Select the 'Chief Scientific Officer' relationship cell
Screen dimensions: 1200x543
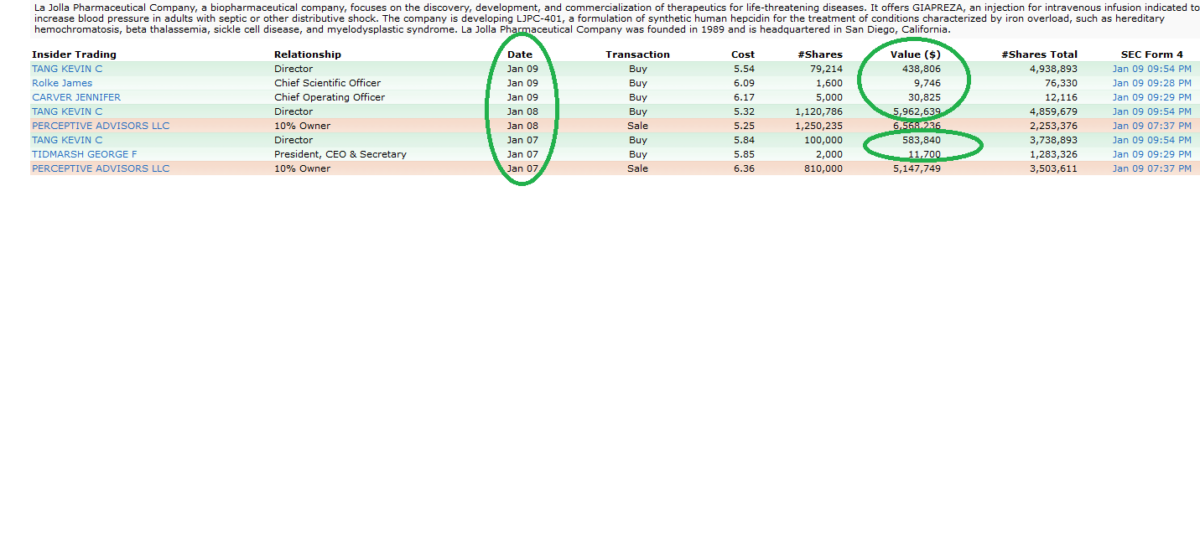(x=327, y=83)
